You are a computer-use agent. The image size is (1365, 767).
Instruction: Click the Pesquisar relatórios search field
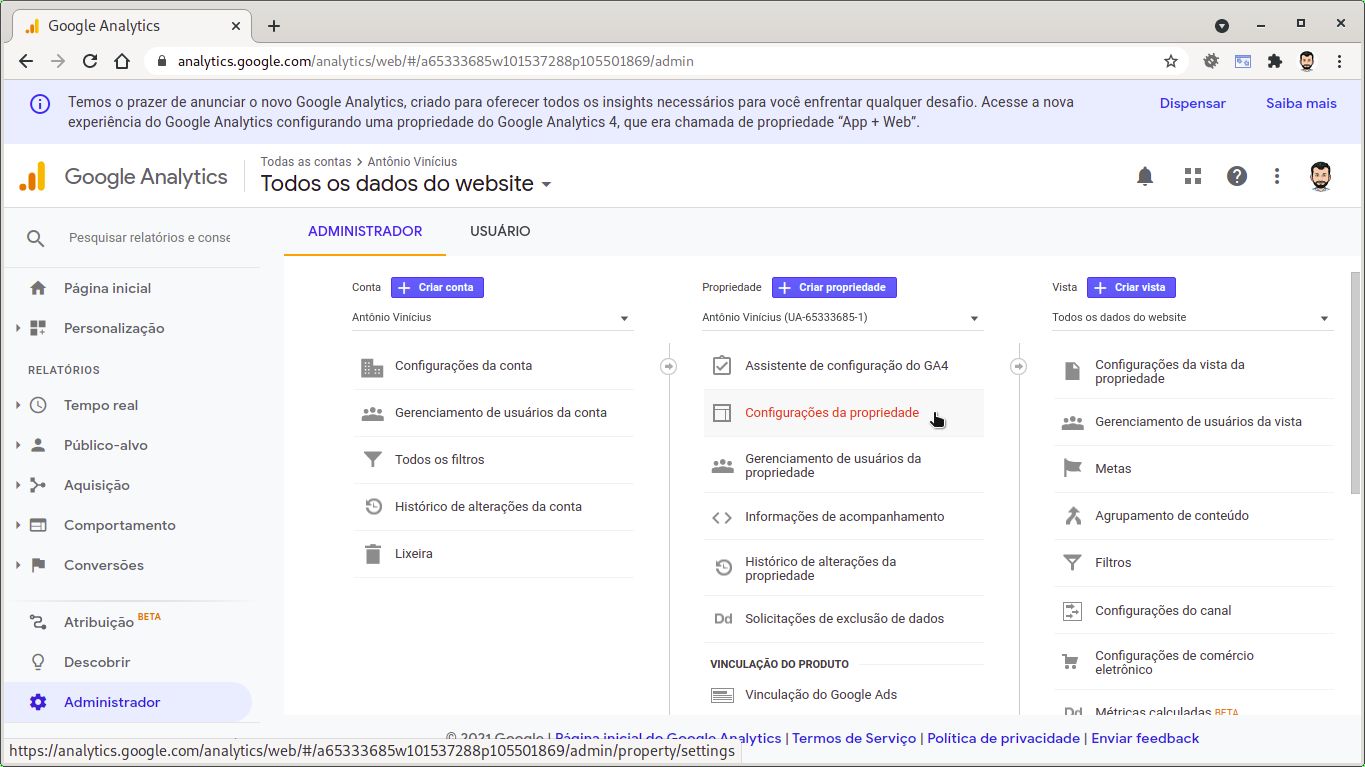149,238
